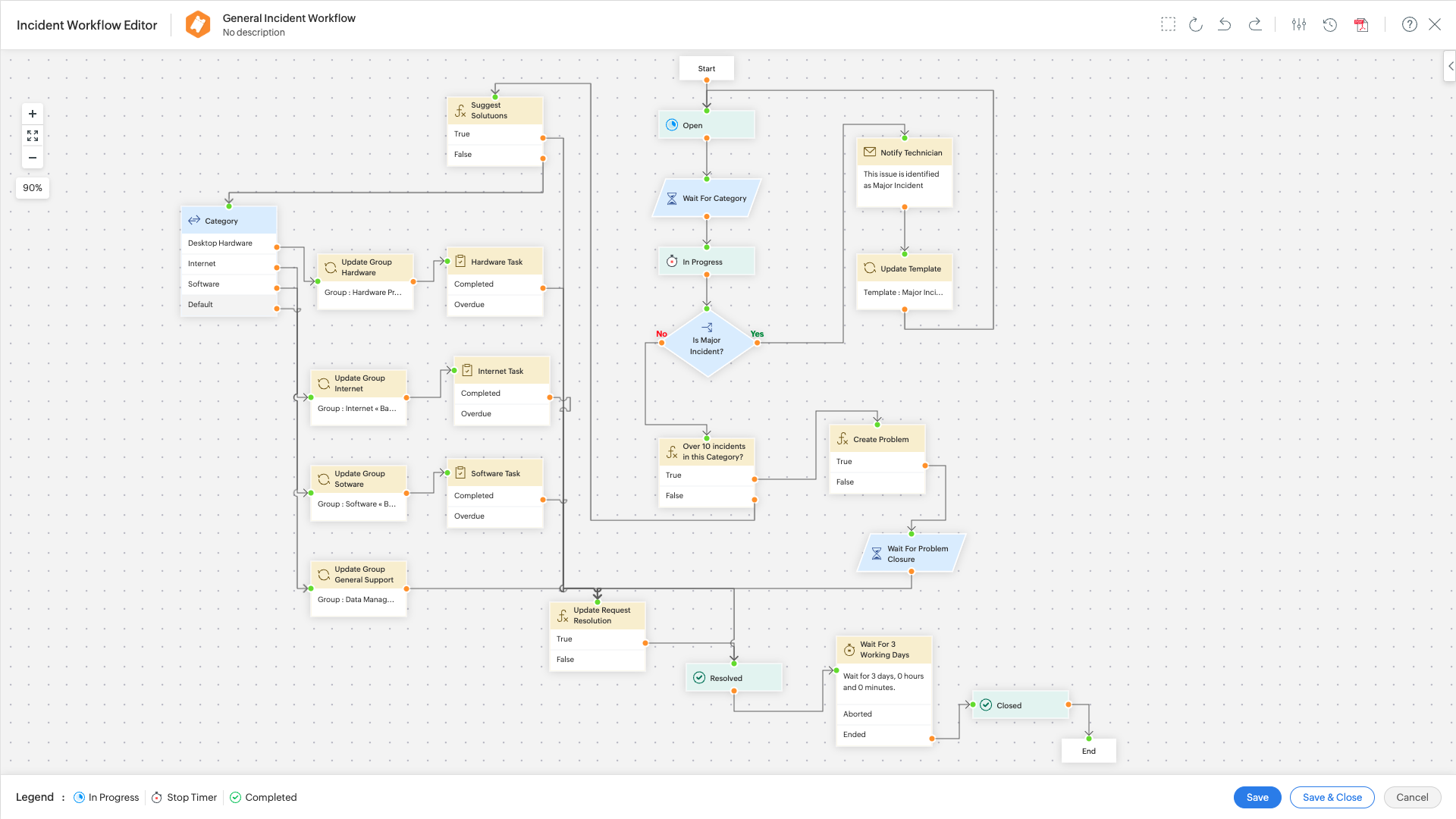1456x819 pixels.
Task: Redo the last workflow change
Action: coord(1255,24)
